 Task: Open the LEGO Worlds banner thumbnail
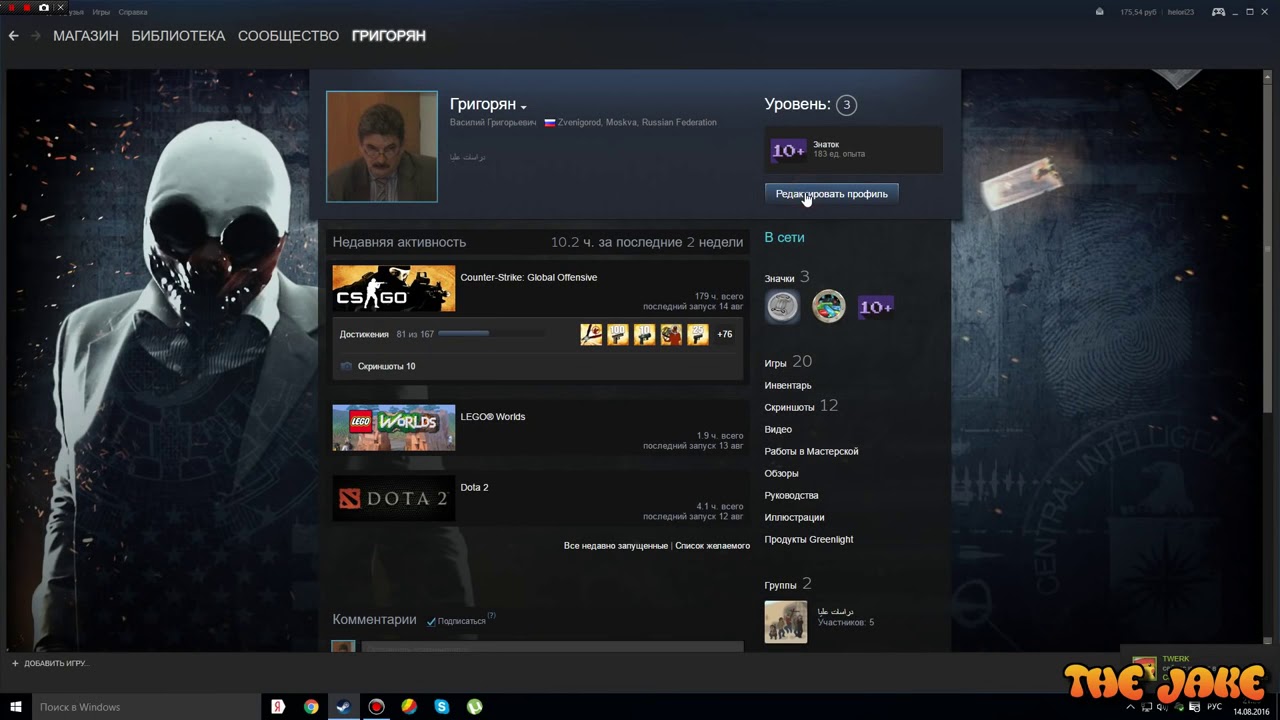(x=394, y=428)
